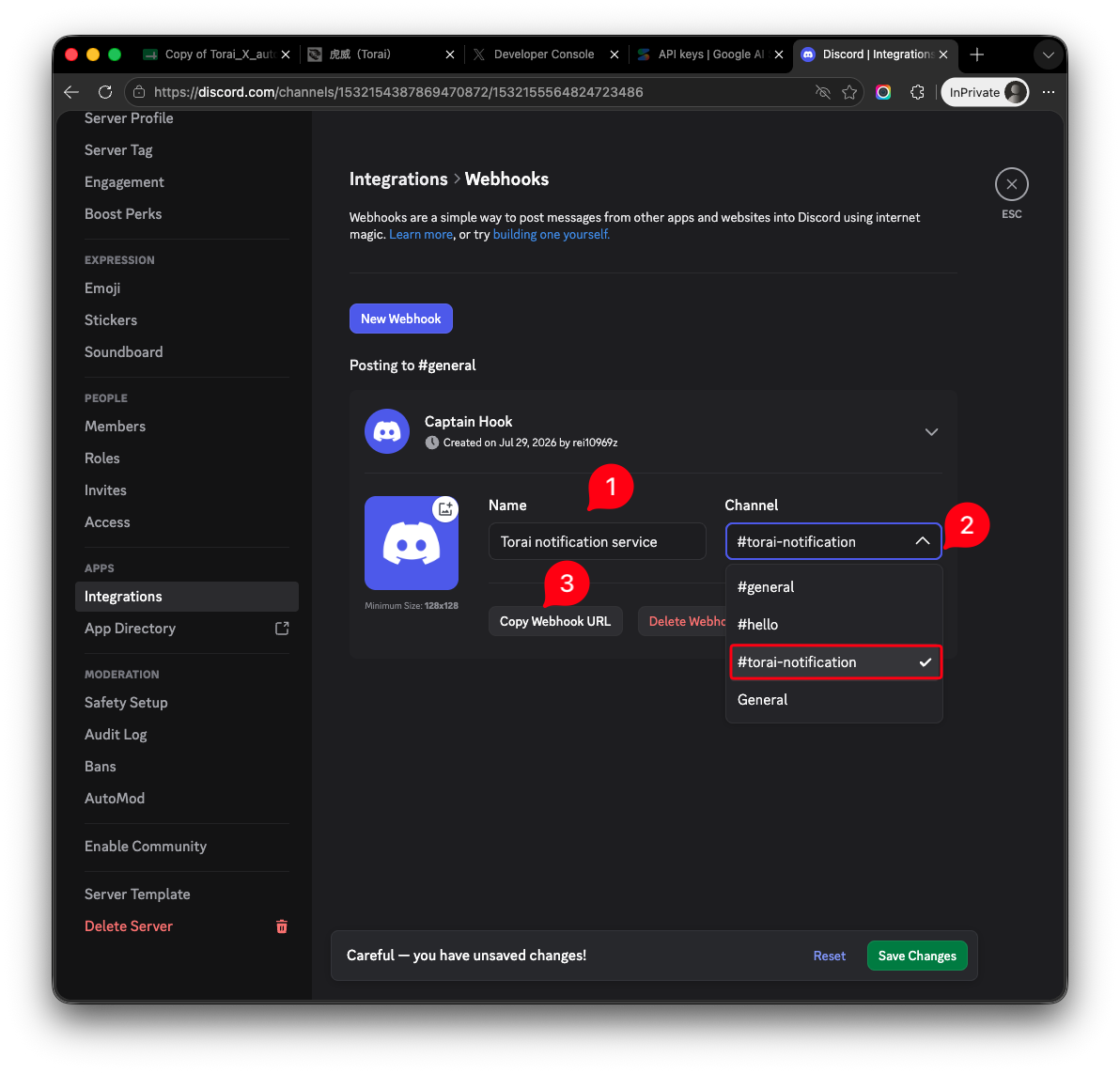Open the tab search dropdown arrow
The height and width of the screenshot is (1073, 1120).
click(1048, 55)
